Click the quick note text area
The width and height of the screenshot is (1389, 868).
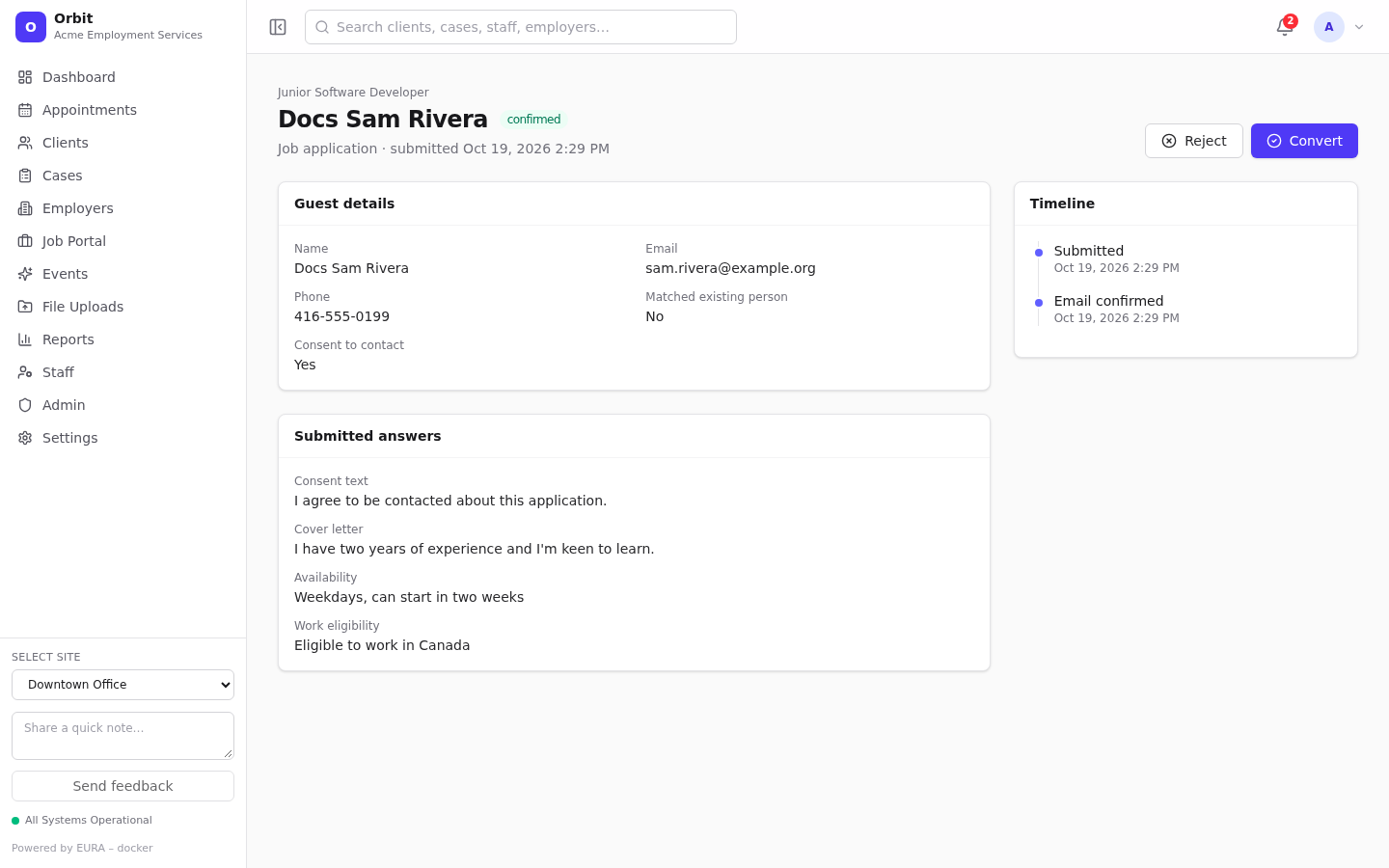(123, 736)
